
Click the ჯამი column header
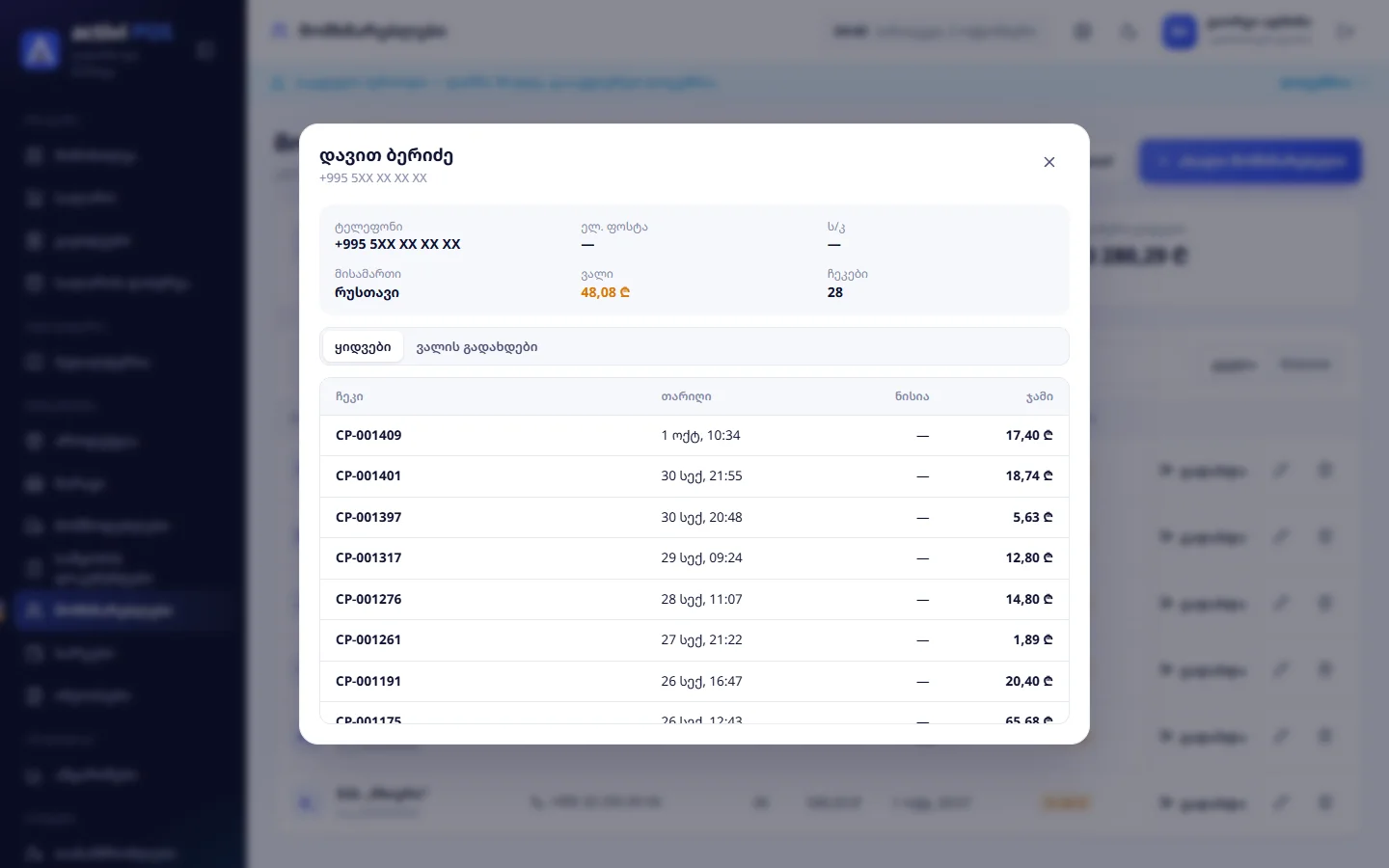pyautogui.click(x=1039, y=396)
